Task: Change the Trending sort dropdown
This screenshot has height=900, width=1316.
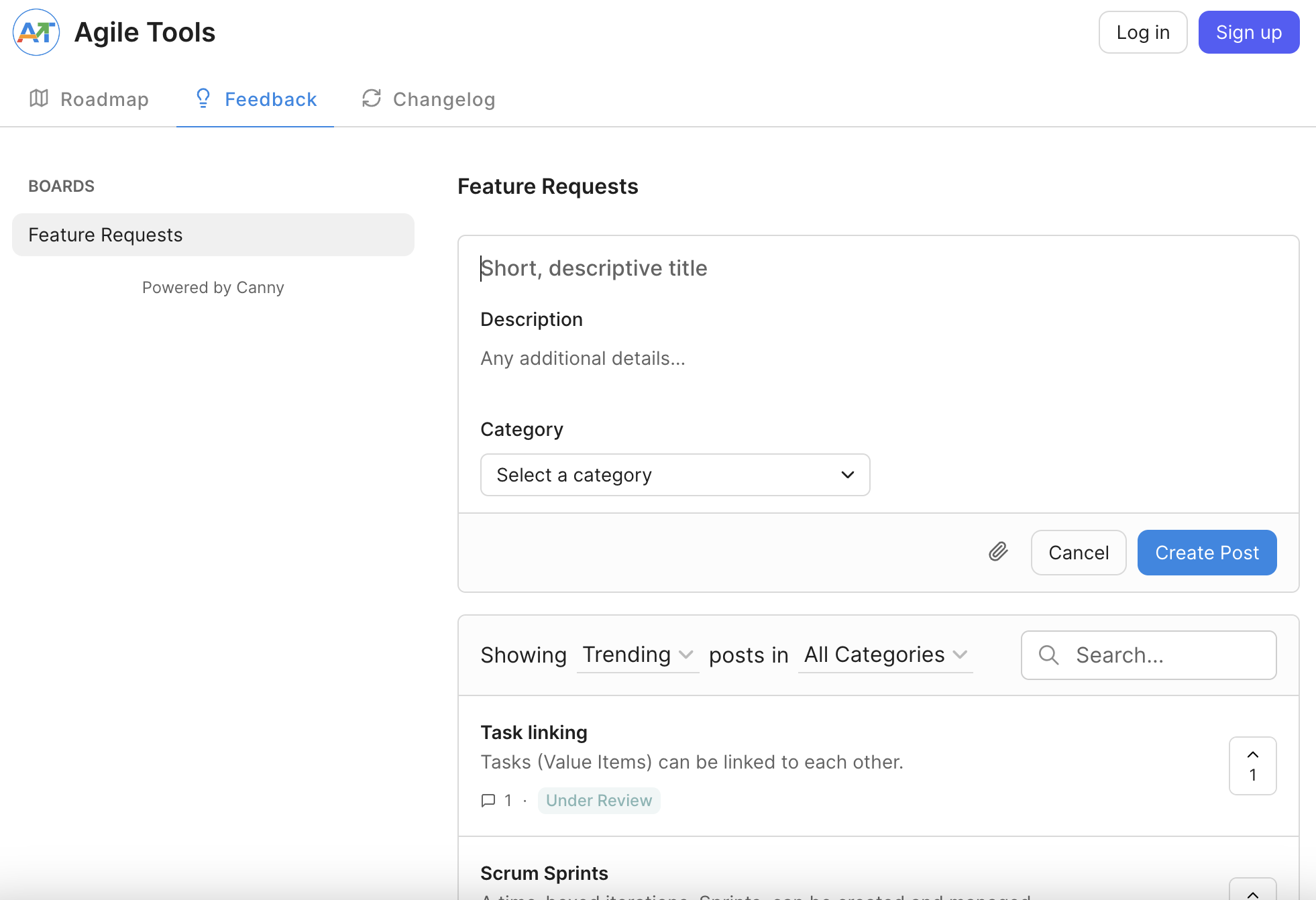Action: coord(637,655)
